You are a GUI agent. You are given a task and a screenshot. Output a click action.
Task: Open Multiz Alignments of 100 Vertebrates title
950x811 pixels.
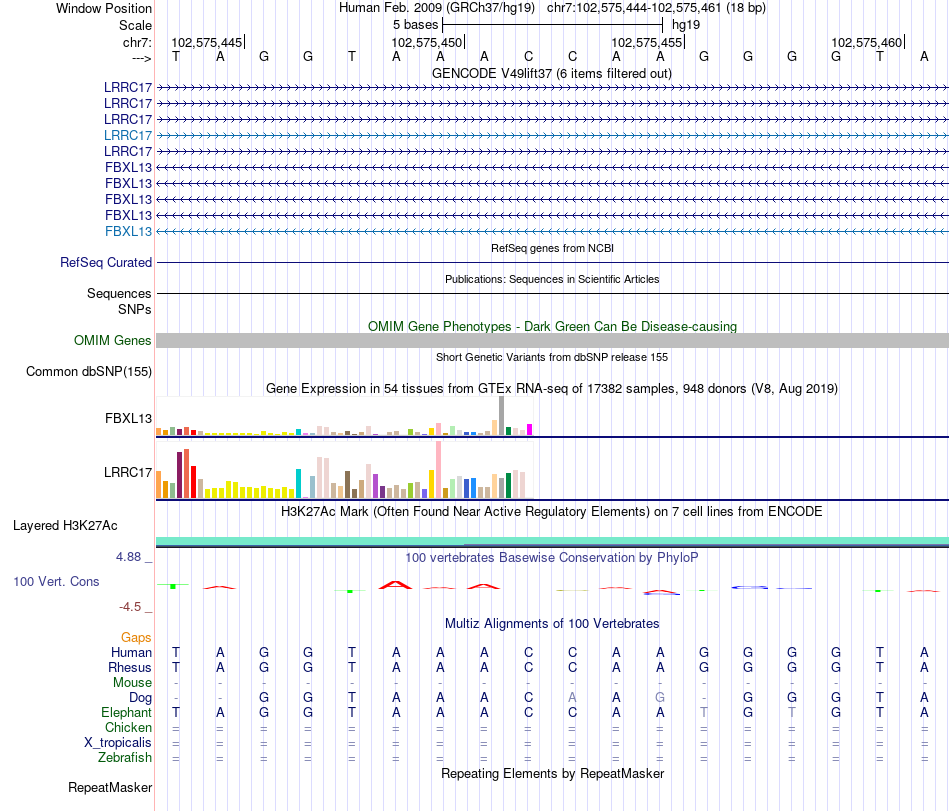[x=552, y=624]
